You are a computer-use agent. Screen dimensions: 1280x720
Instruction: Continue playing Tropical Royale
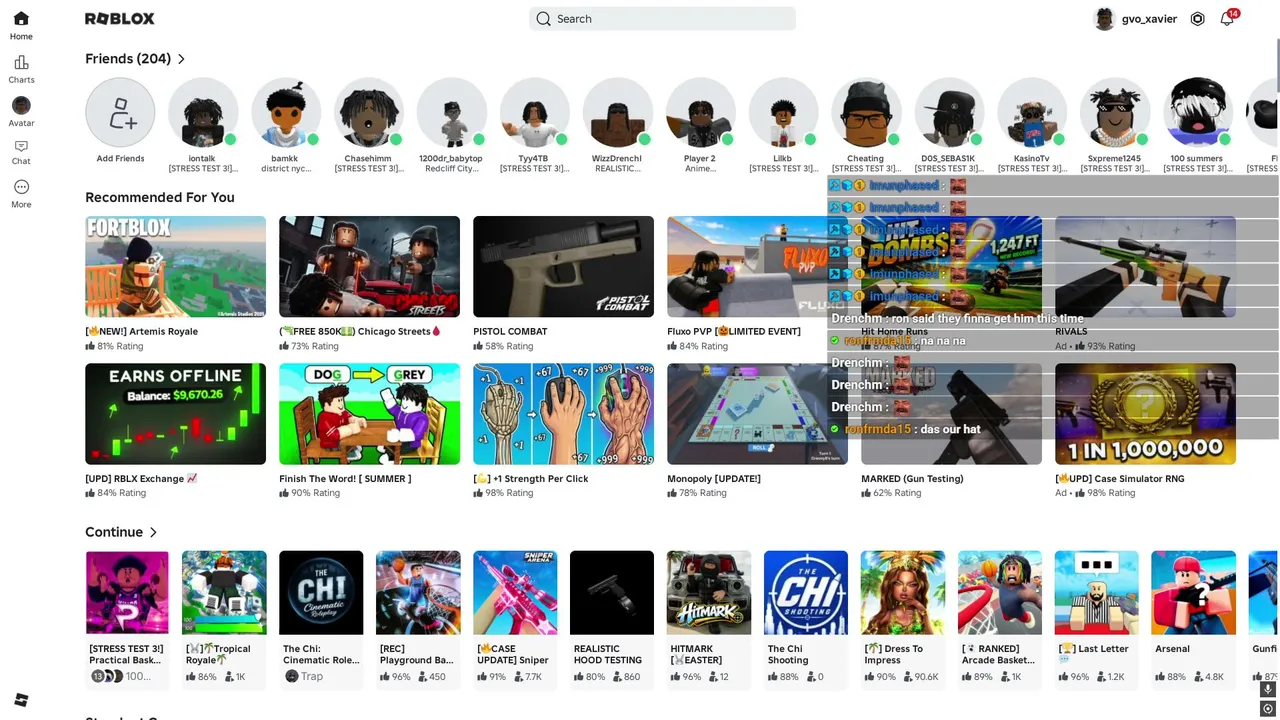224,593
